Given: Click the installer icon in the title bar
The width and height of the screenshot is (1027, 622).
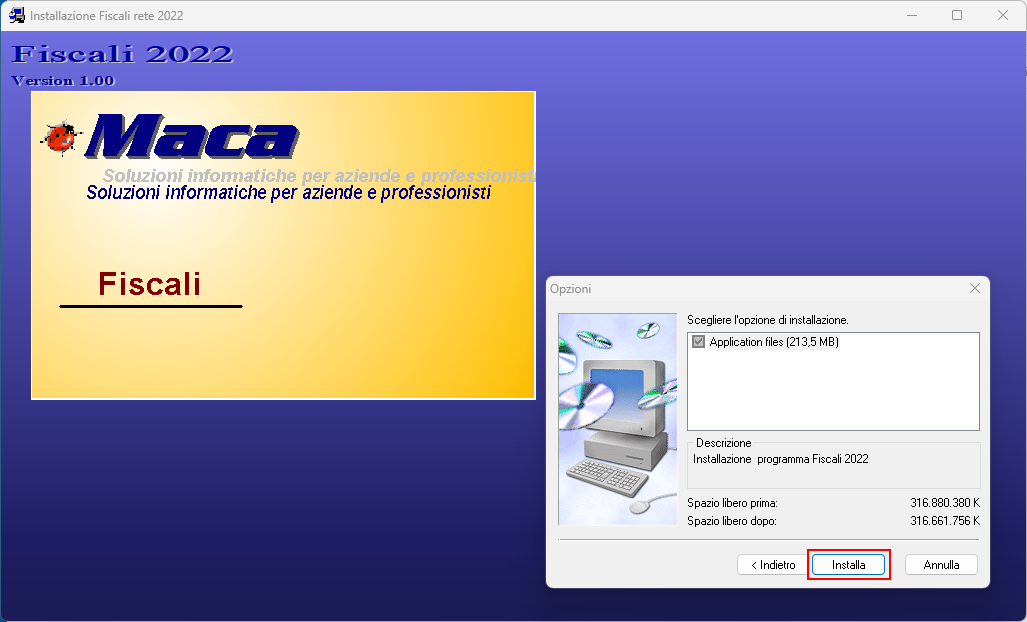Looking at the screenshot, I should [16, 15].
